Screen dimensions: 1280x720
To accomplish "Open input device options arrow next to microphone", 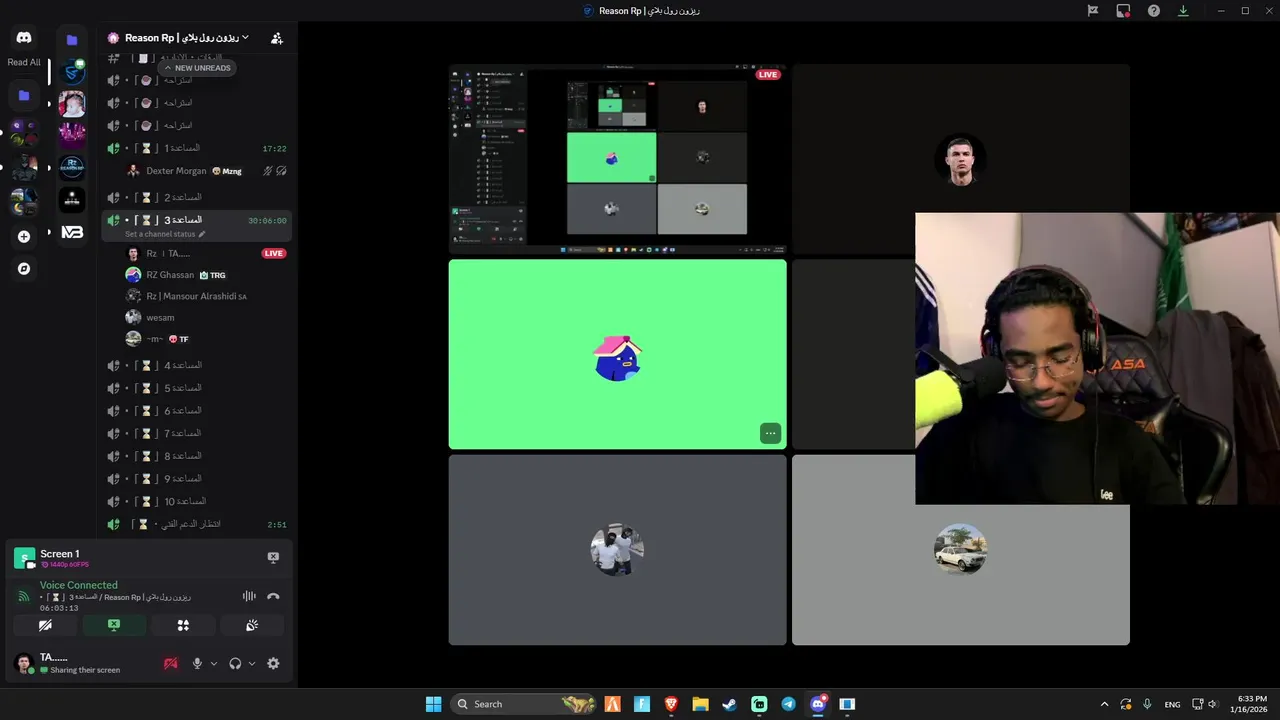I will 214,663.
